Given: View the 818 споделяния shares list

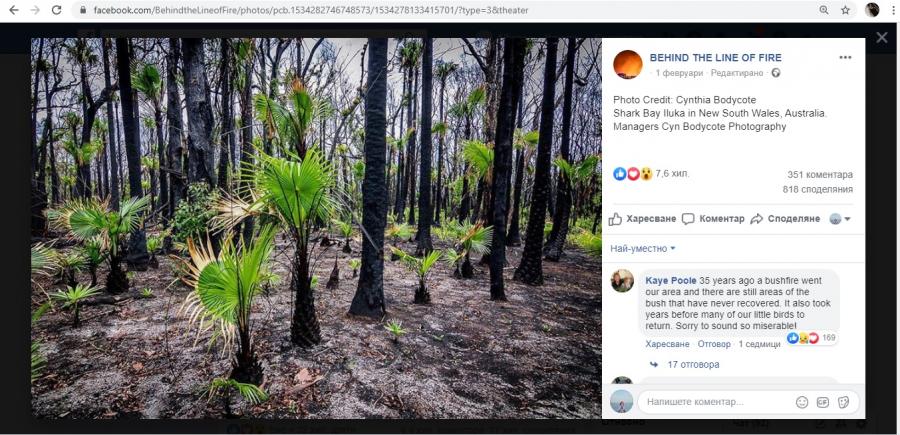Looking at the screenshot, I should click(x=817, y=189).
